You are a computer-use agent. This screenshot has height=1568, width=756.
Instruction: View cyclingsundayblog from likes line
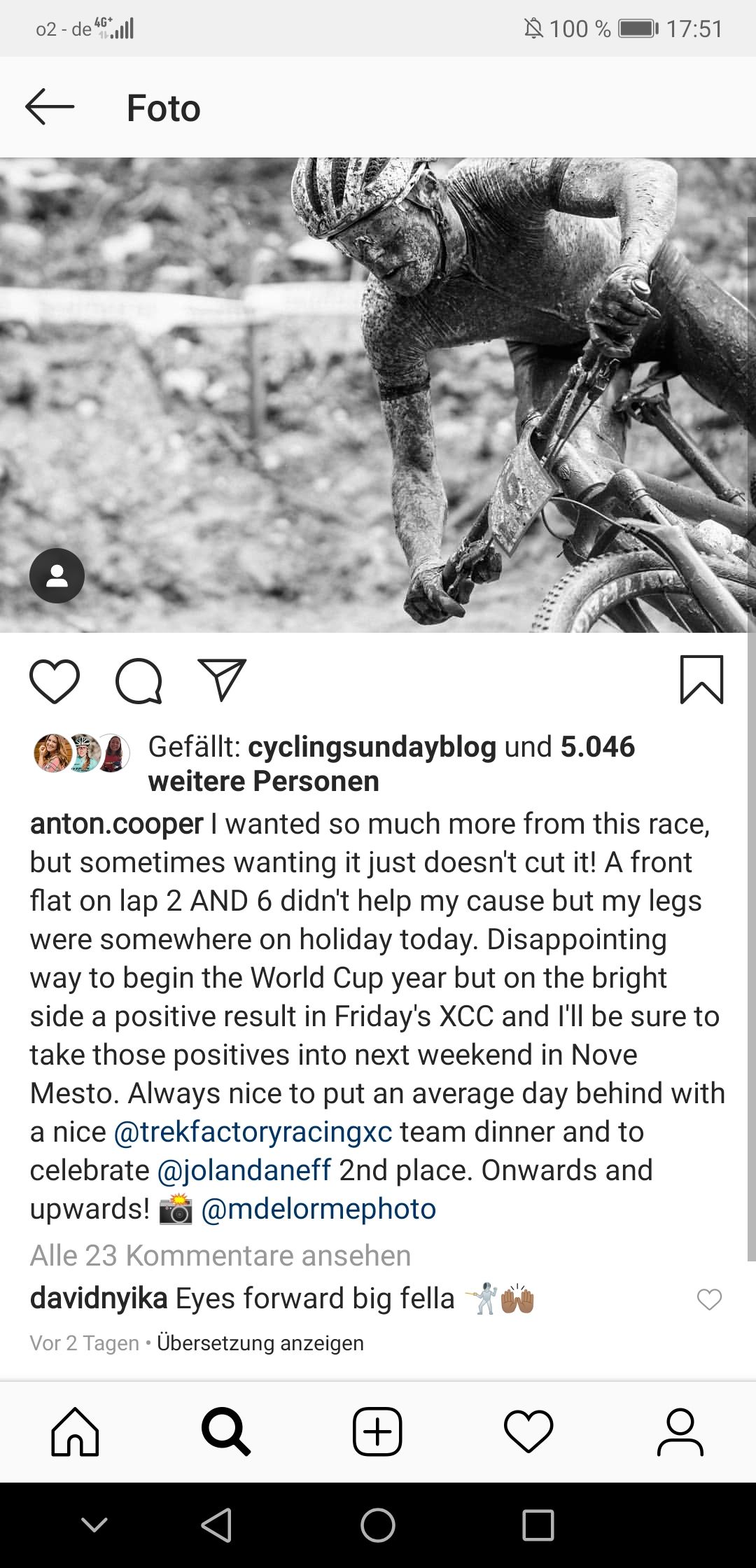372,747
